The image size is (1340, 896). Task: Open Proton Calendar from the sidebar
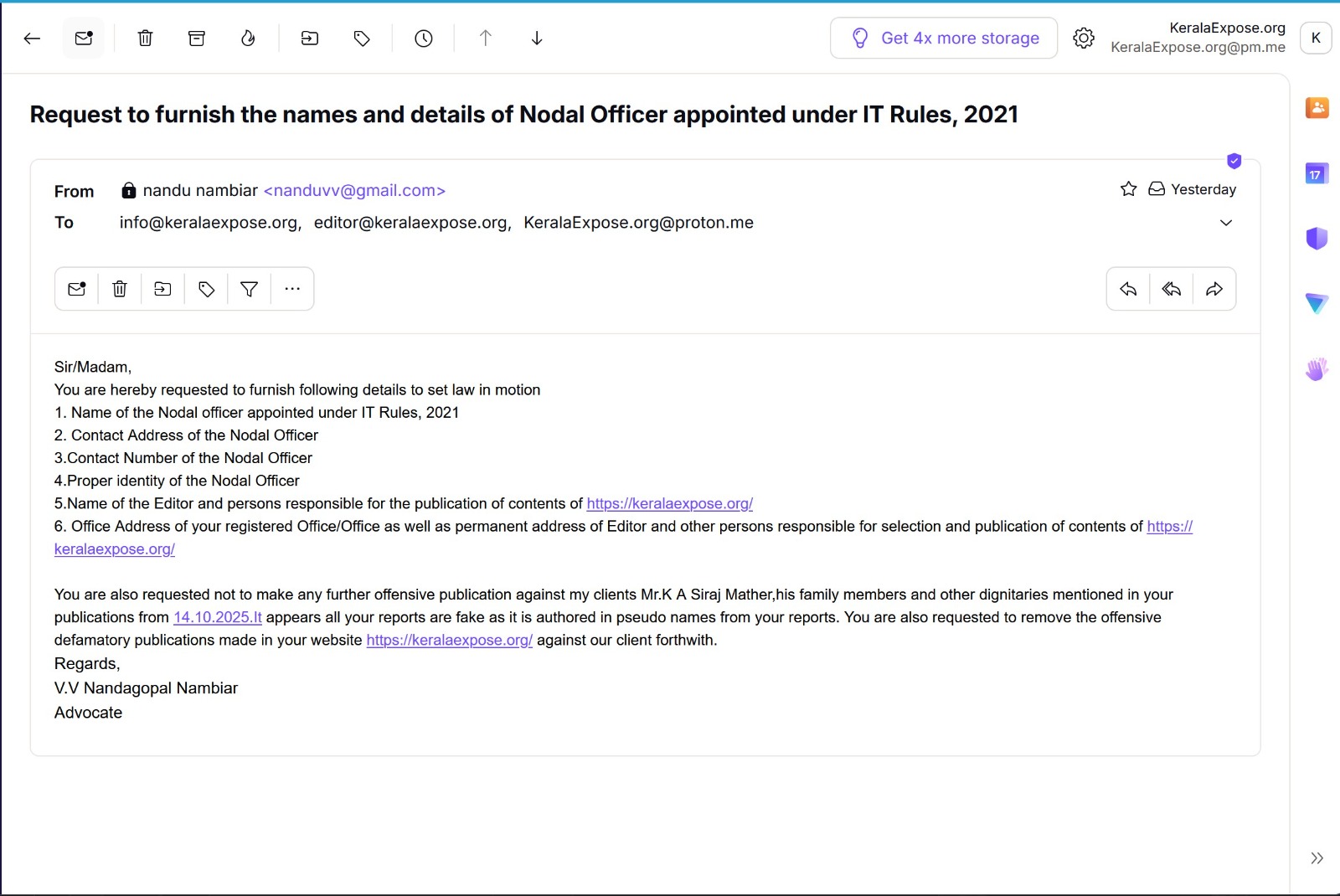(1317, 173)
